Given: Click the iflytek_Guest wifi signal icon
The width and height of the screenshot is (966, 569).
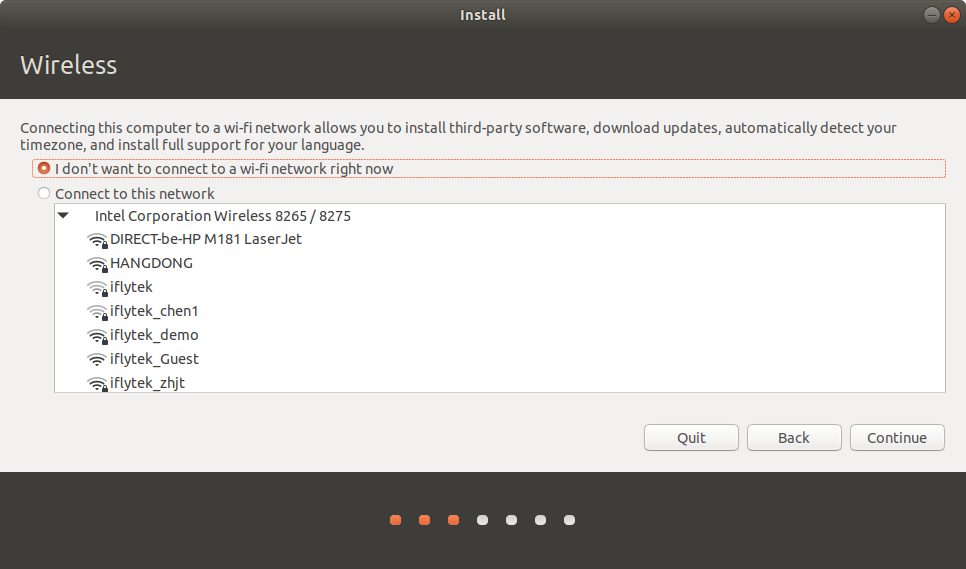Looking at the screenshot, I should point(97,359).
